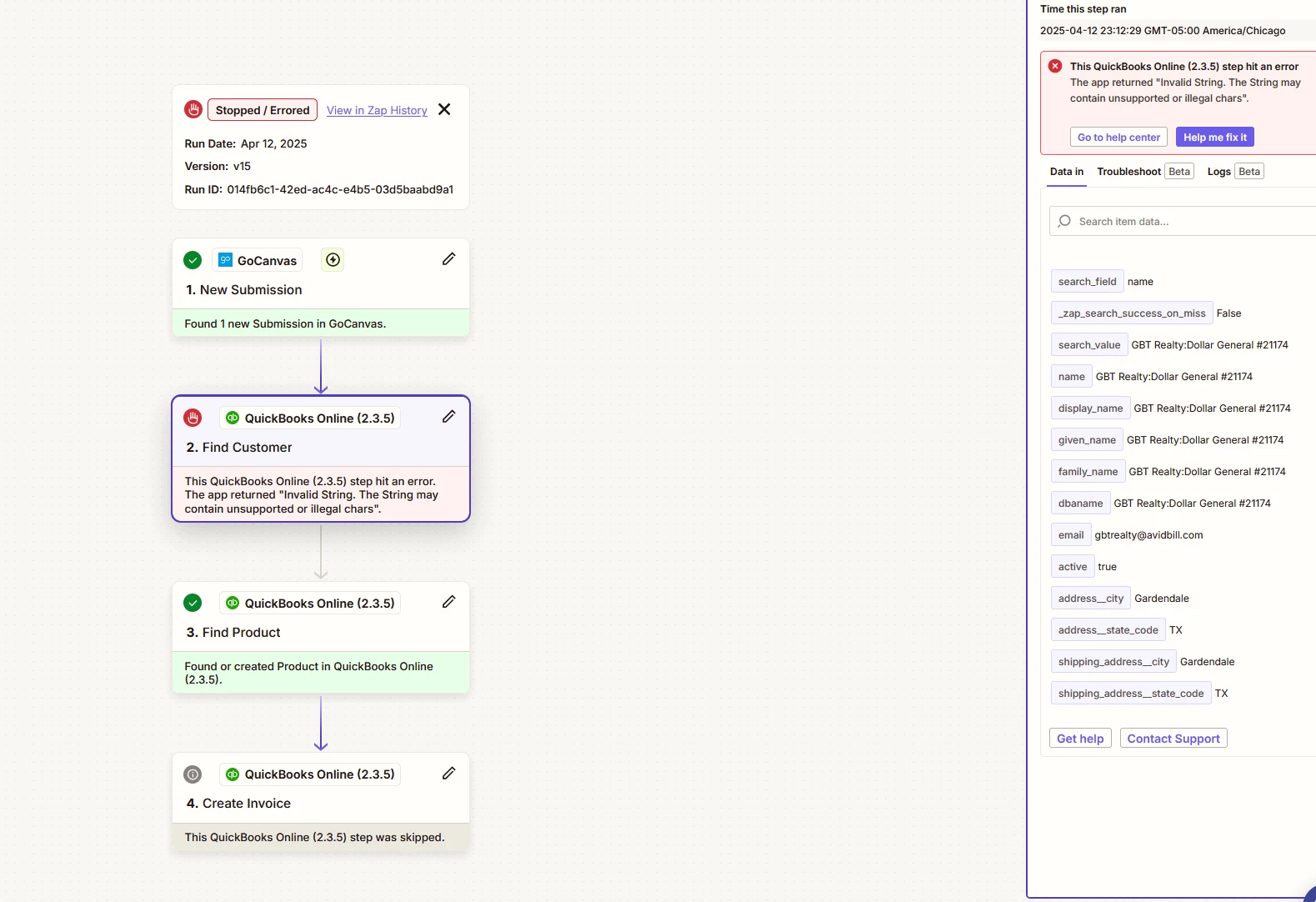Click the search_value data key
Viewport: 1316px width, 902px height.
(x=1089, y=345)
